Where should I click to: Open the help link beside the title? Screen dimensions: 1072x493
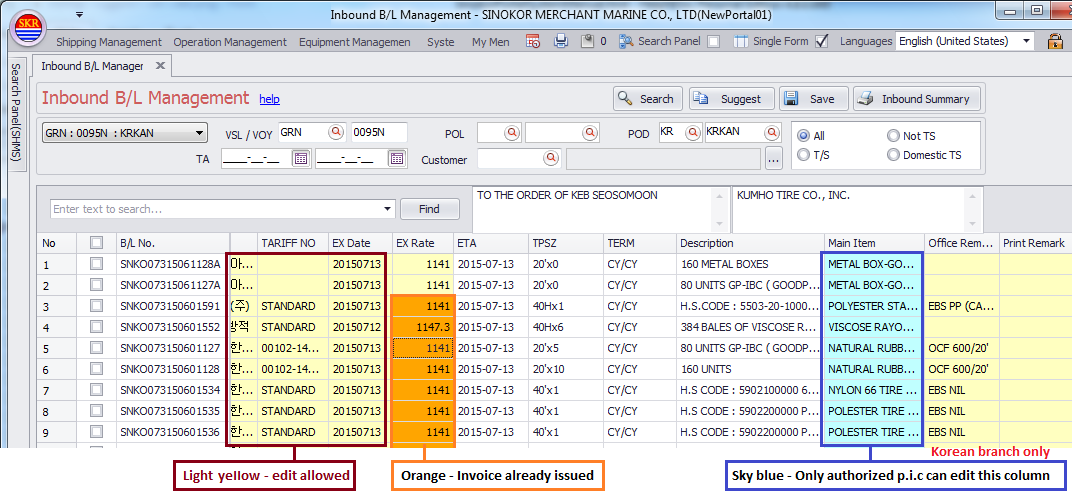pos(269,100)
